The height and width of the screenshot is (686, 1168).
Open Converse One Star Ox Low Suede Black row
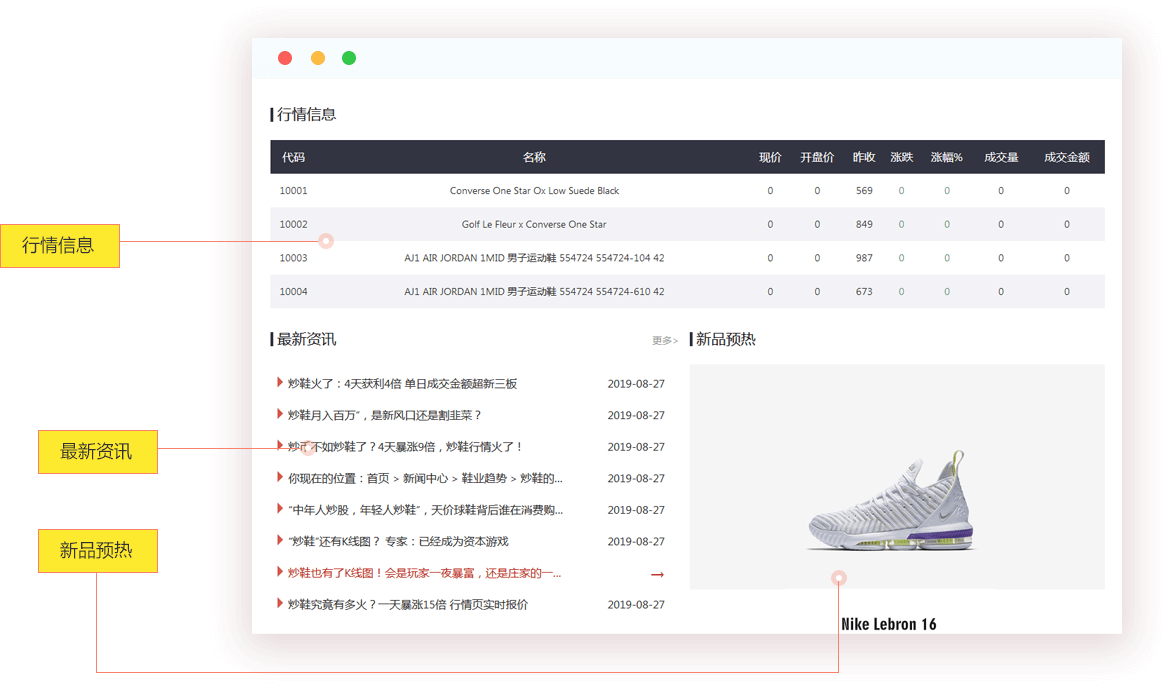pos(534,191)
